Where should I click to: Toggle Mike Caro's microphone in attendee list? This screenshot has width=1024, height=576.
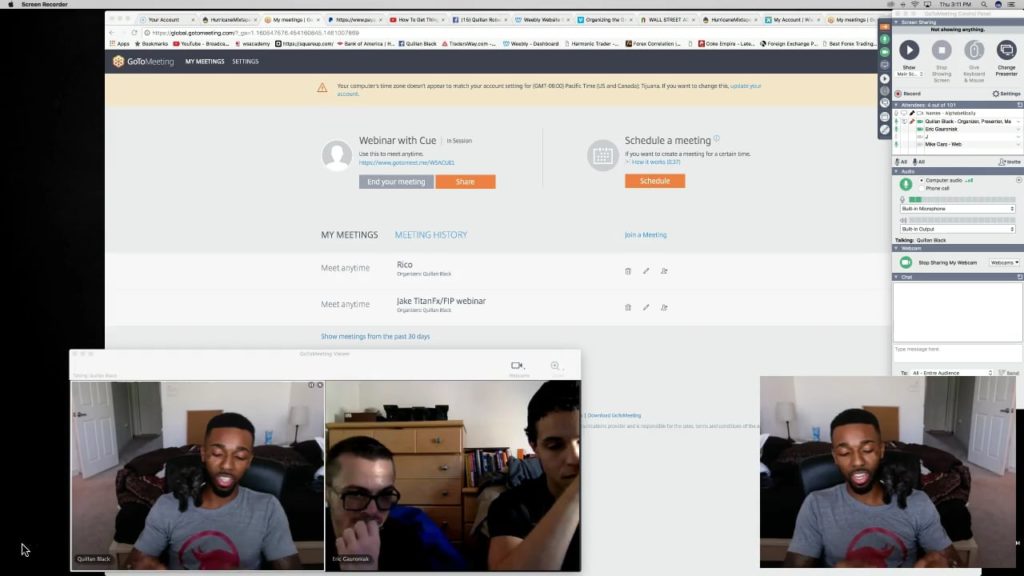tap(896, 144)
